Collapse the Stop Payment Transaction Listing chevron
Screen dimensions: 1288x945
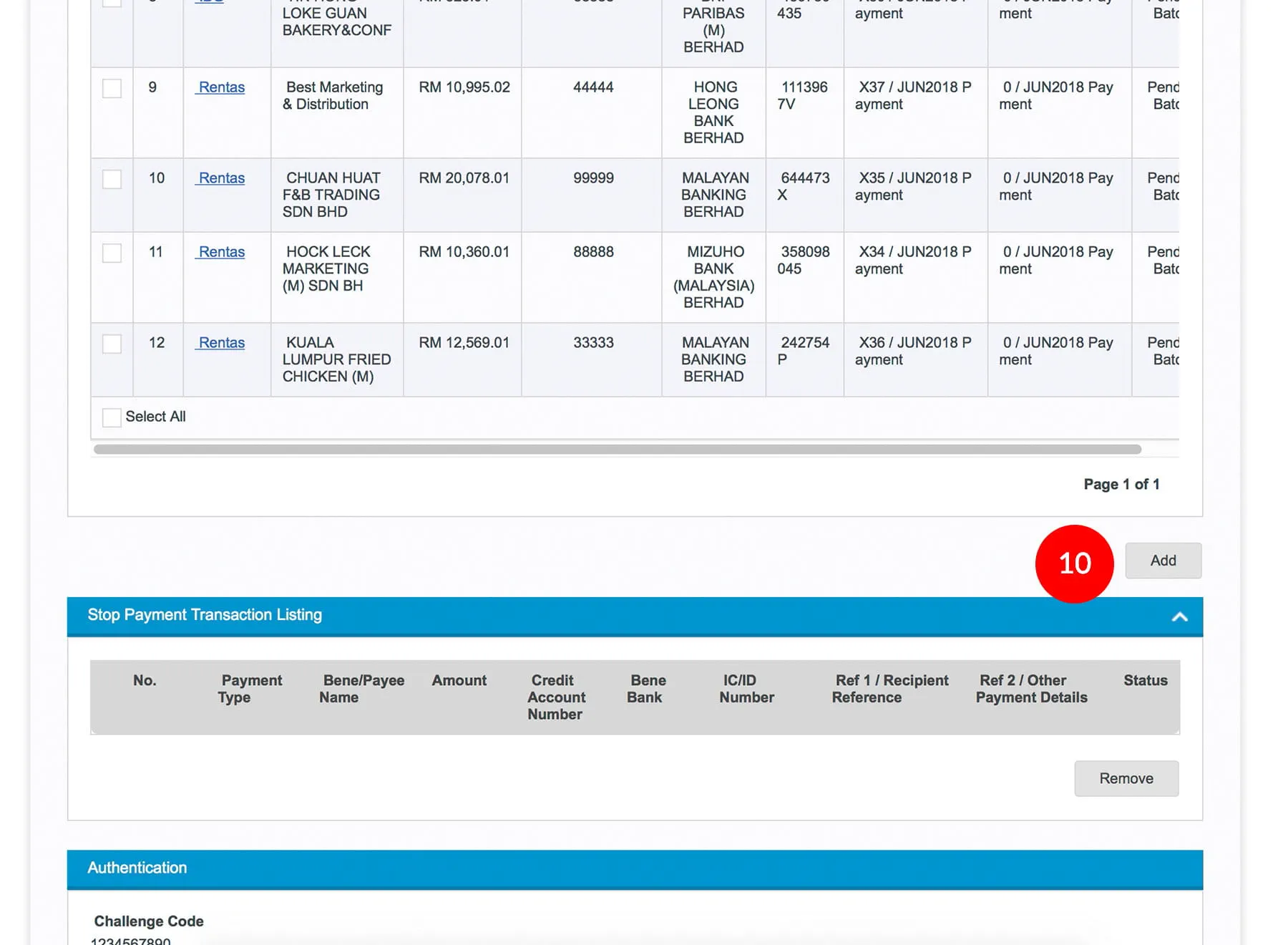(x=1179, y=616)
